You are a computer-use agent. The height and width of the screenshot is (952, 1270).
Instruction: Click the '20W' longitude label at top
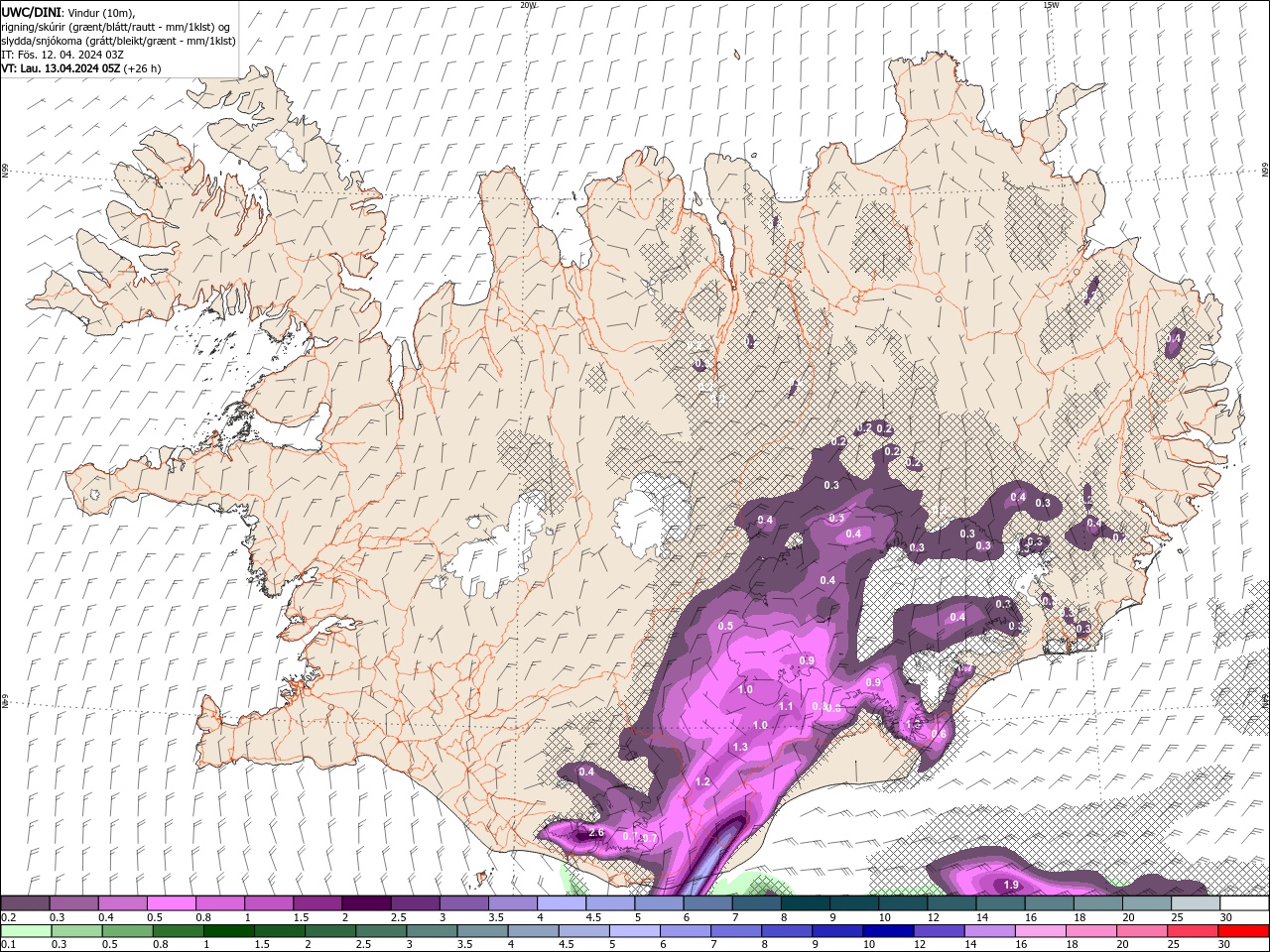tap(528, 5)
